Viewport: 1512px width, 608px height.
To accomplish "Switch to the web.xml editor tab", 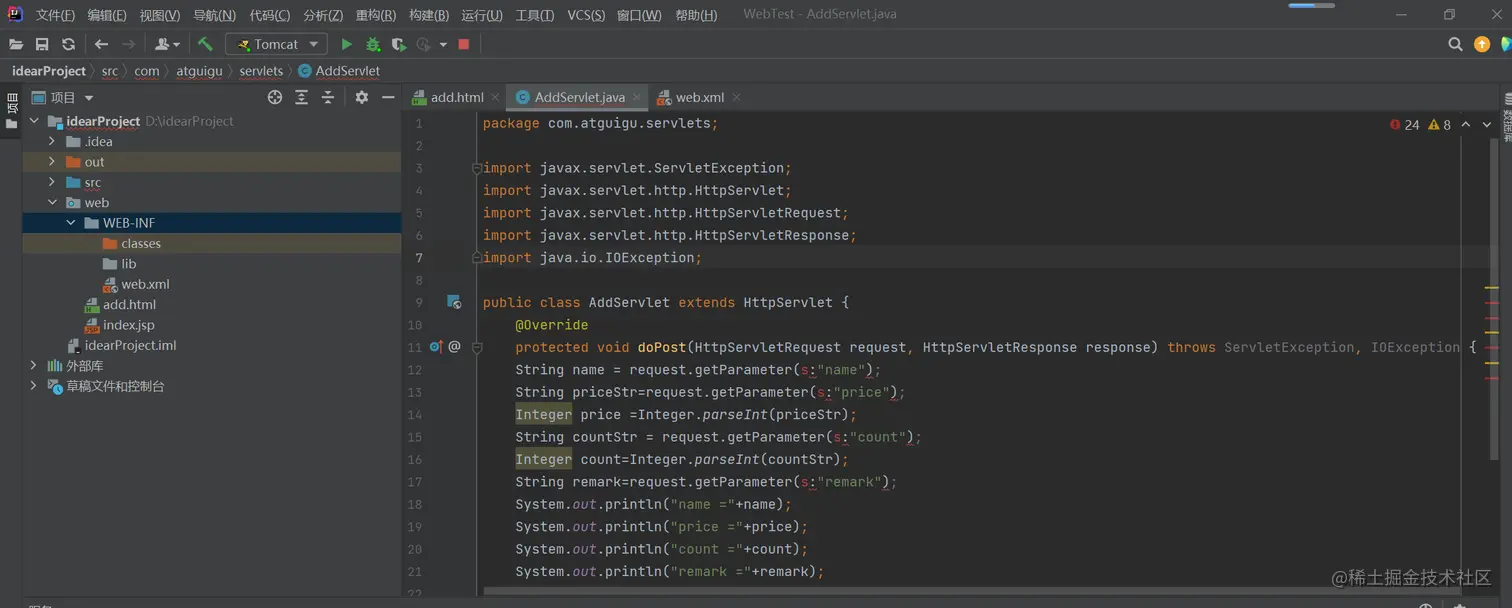I will [x=699, y=97].
